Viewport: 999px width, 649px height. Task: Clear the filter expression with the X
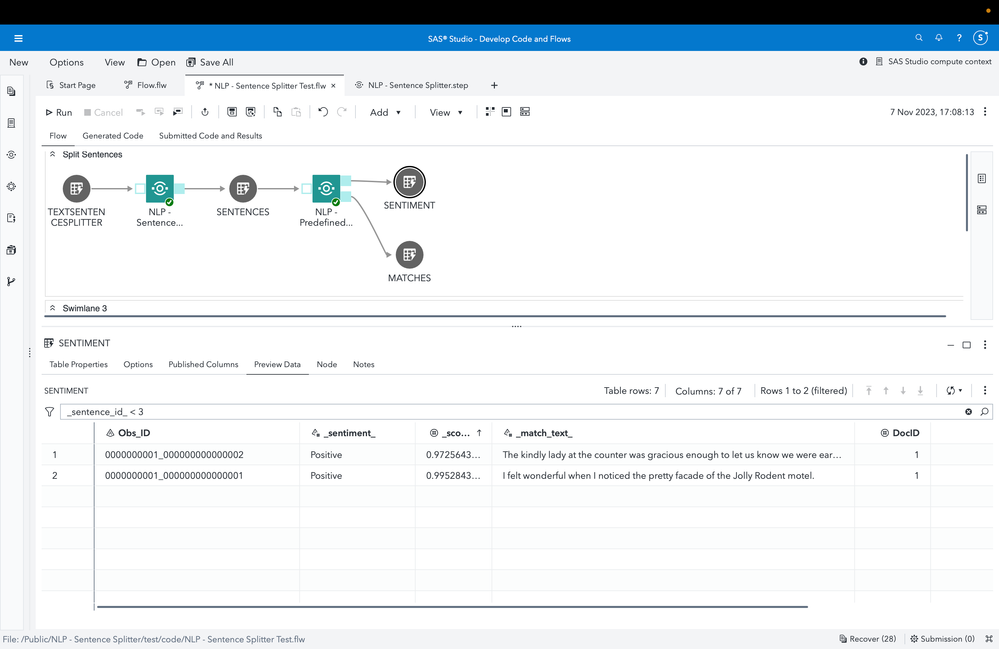968,412
